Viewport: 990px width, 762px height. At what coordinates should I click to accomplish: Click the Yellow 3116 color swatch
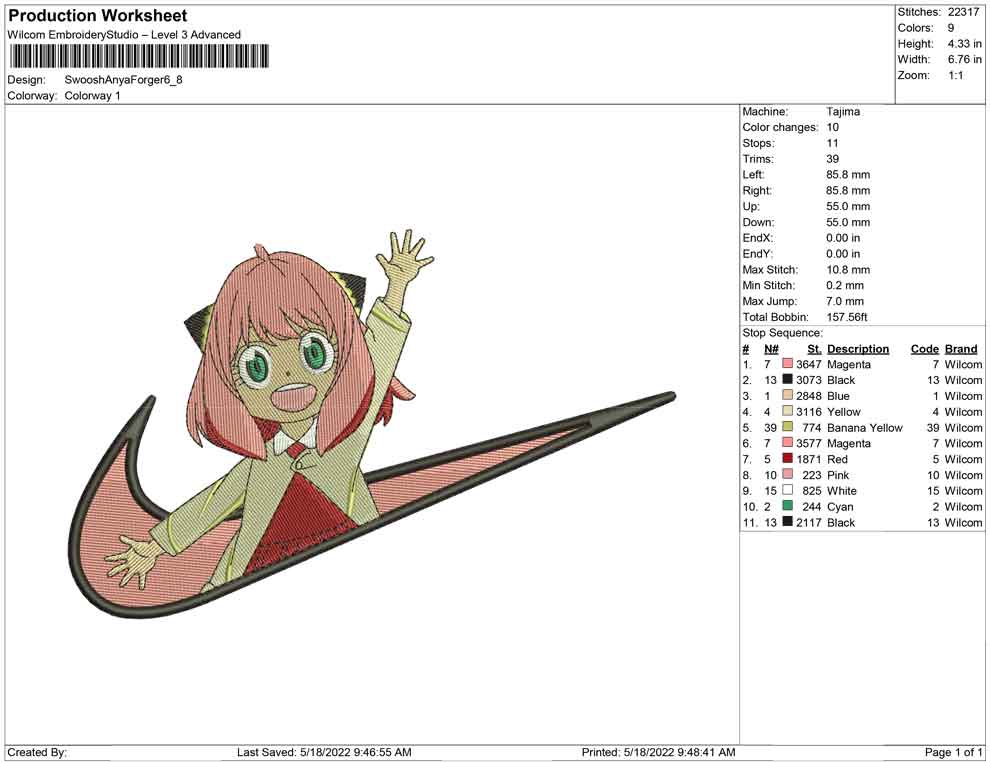click(x=787, y=411)
